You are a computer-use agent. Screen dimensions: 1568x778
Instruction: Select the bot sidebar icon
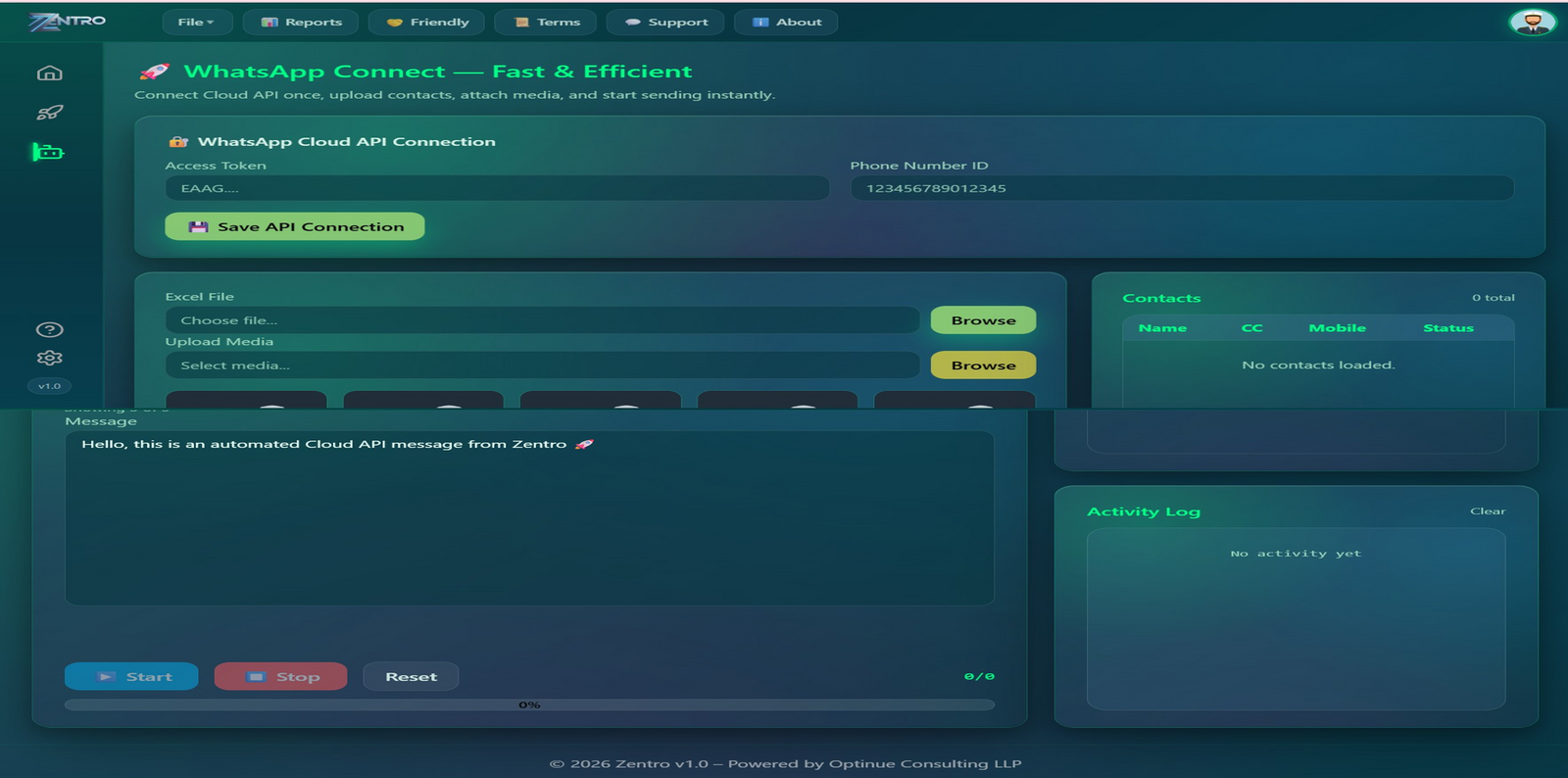click(x=48, y=152)
